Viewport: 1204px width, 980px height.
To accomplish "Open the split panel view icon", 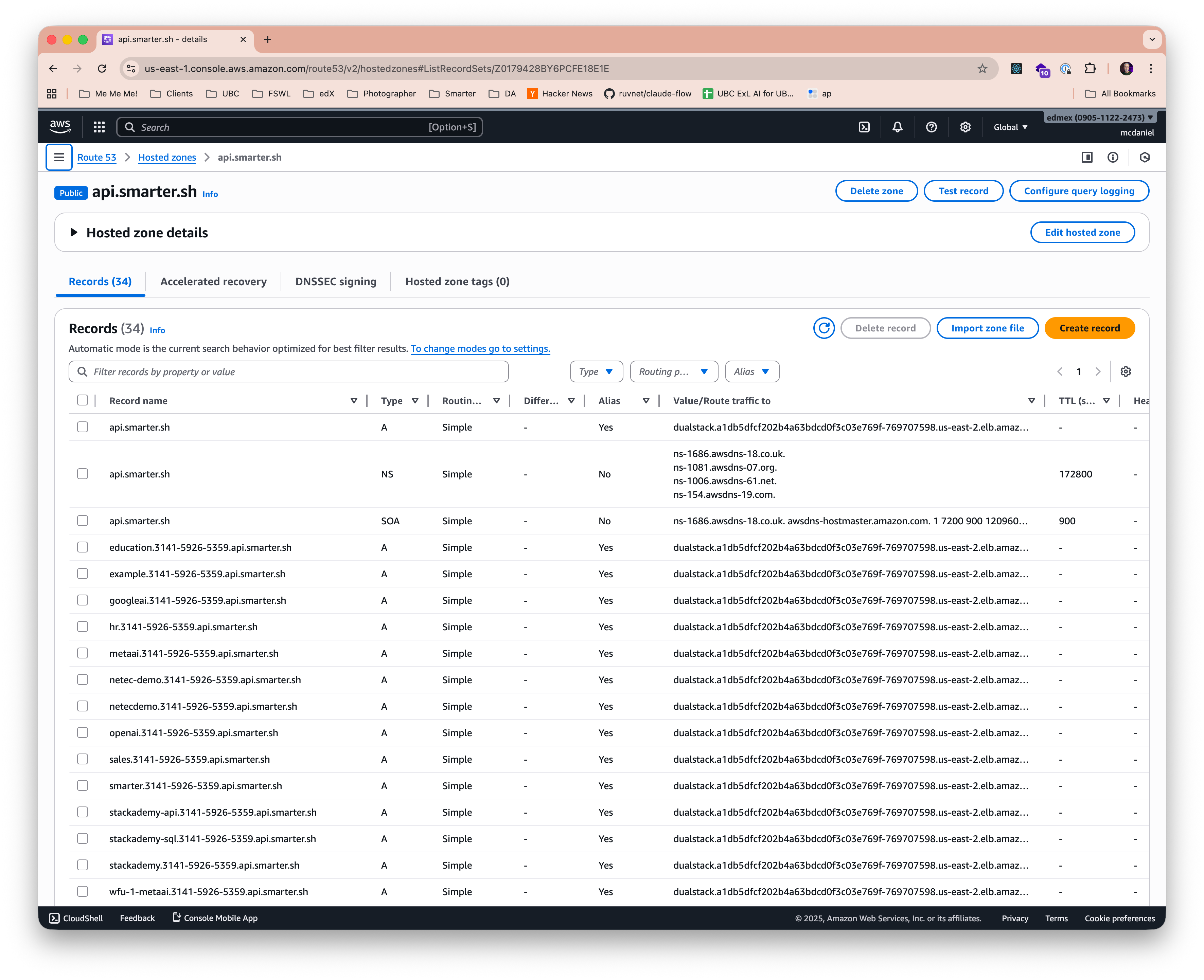I will tap(1086, 157).
